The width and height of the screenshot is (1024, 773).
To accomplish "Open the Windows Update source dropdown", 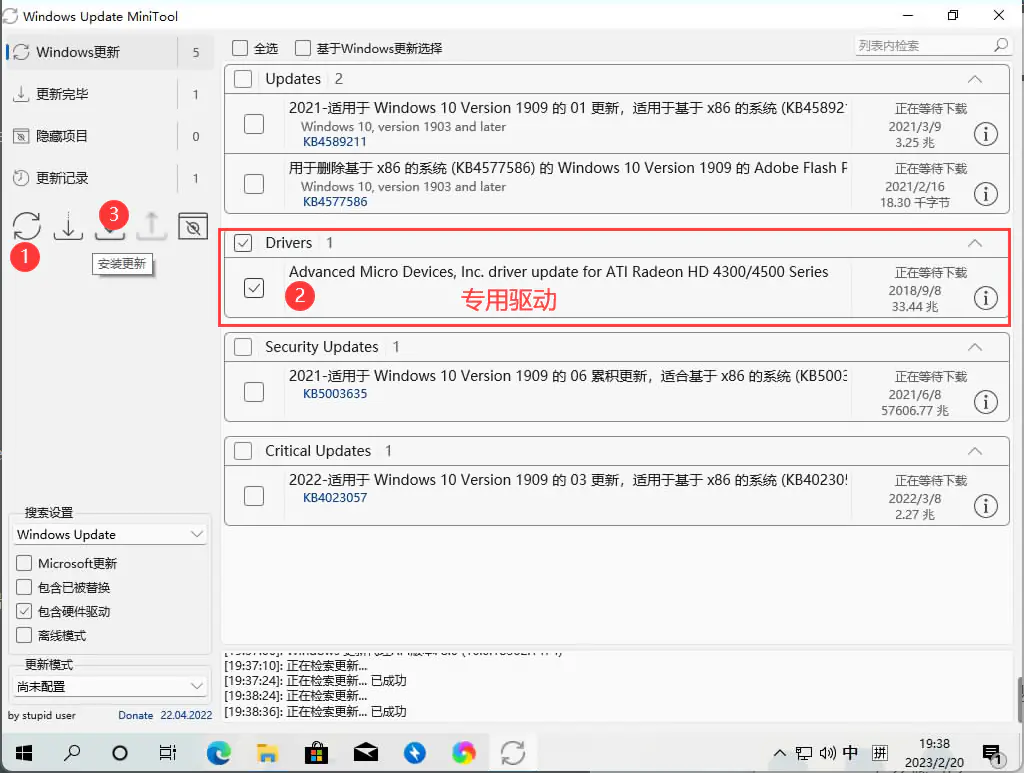I will [x=110, y=535].
